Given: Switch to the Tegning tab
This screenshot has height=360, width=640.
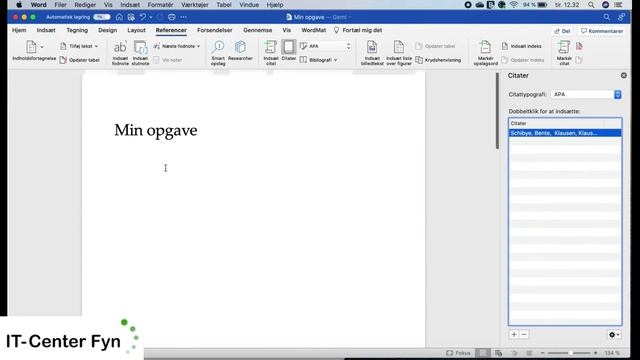Looking at the screenshot, I should click(77, 30).
